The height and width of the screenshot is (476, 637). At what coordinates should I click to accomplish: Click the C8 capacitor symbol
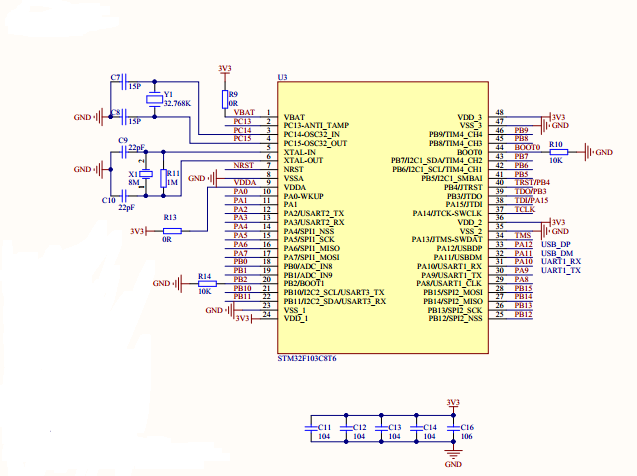(x=124, y=117)
